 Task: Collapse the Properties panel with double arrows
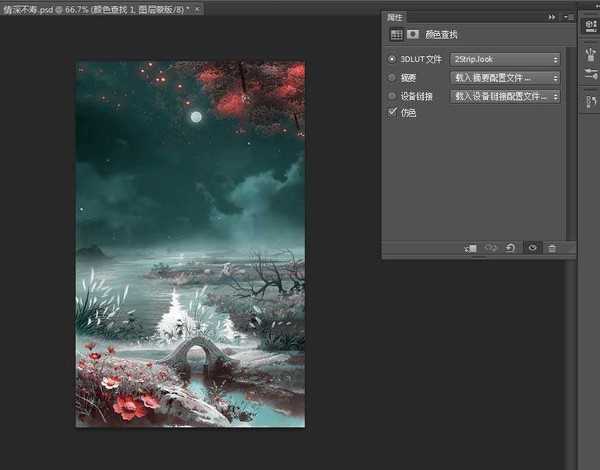coord(552,17)
